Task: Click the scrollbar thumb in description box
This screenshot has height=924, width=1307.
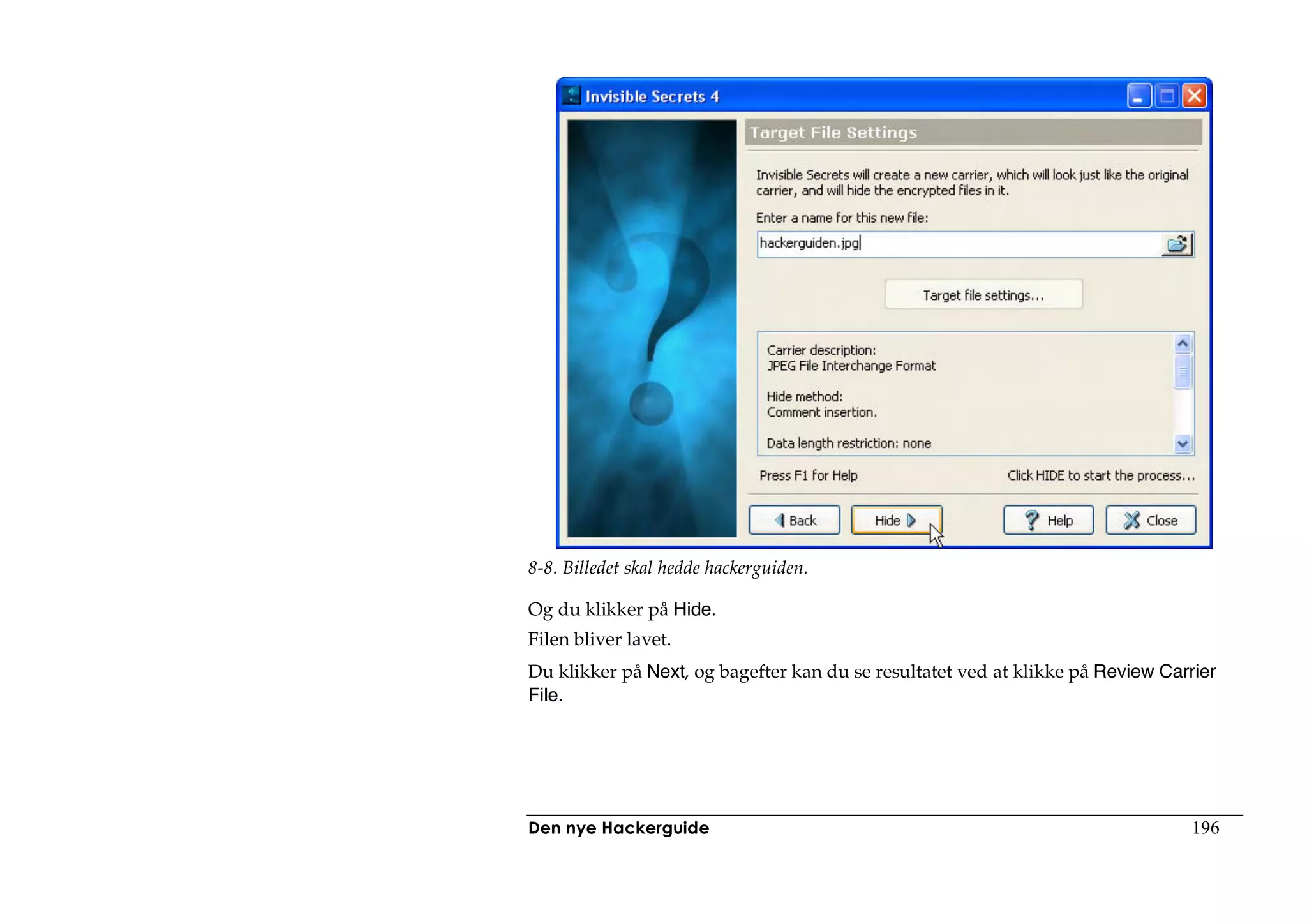Action: coord(1183,371)
